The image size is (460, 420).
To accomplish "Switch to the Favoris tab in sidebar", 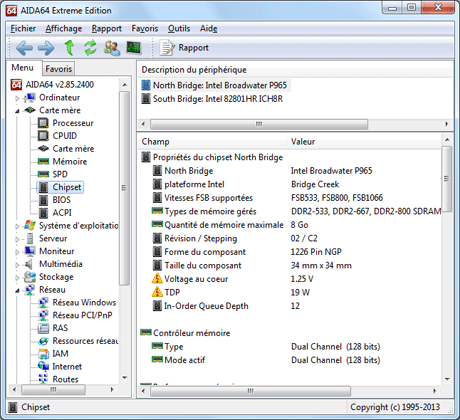I will tap(59, 69).
